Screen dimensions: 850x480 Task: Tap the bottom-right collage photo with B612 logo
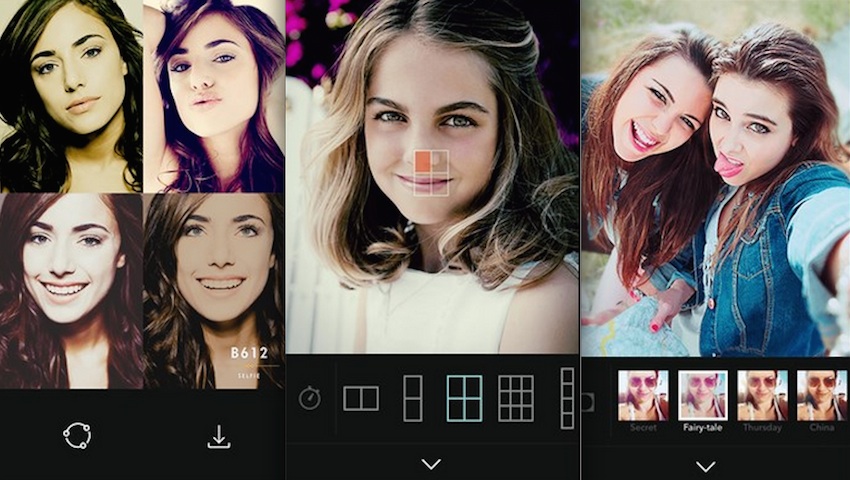[214, 291]
